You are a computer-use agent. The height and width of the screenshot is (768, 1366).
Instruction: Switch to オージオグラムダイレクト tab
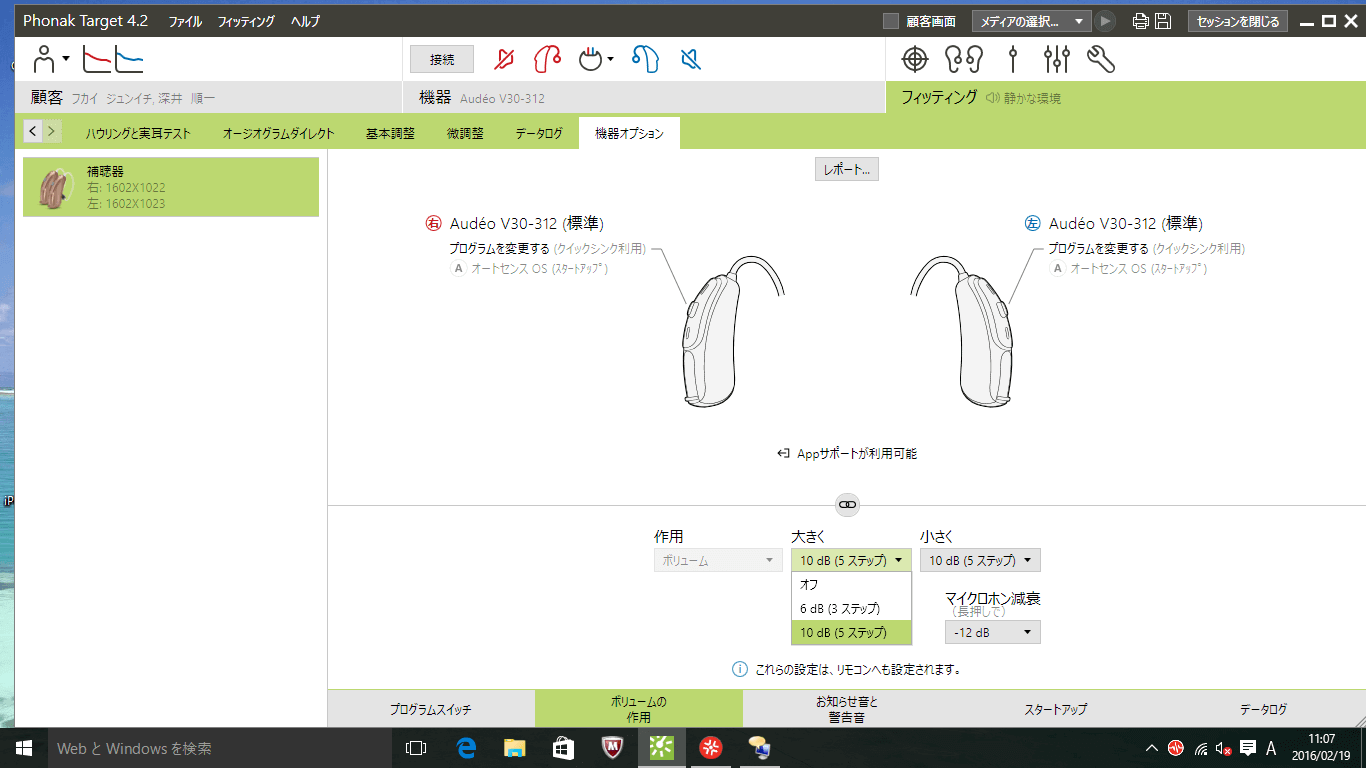click(x=278, y=133)
